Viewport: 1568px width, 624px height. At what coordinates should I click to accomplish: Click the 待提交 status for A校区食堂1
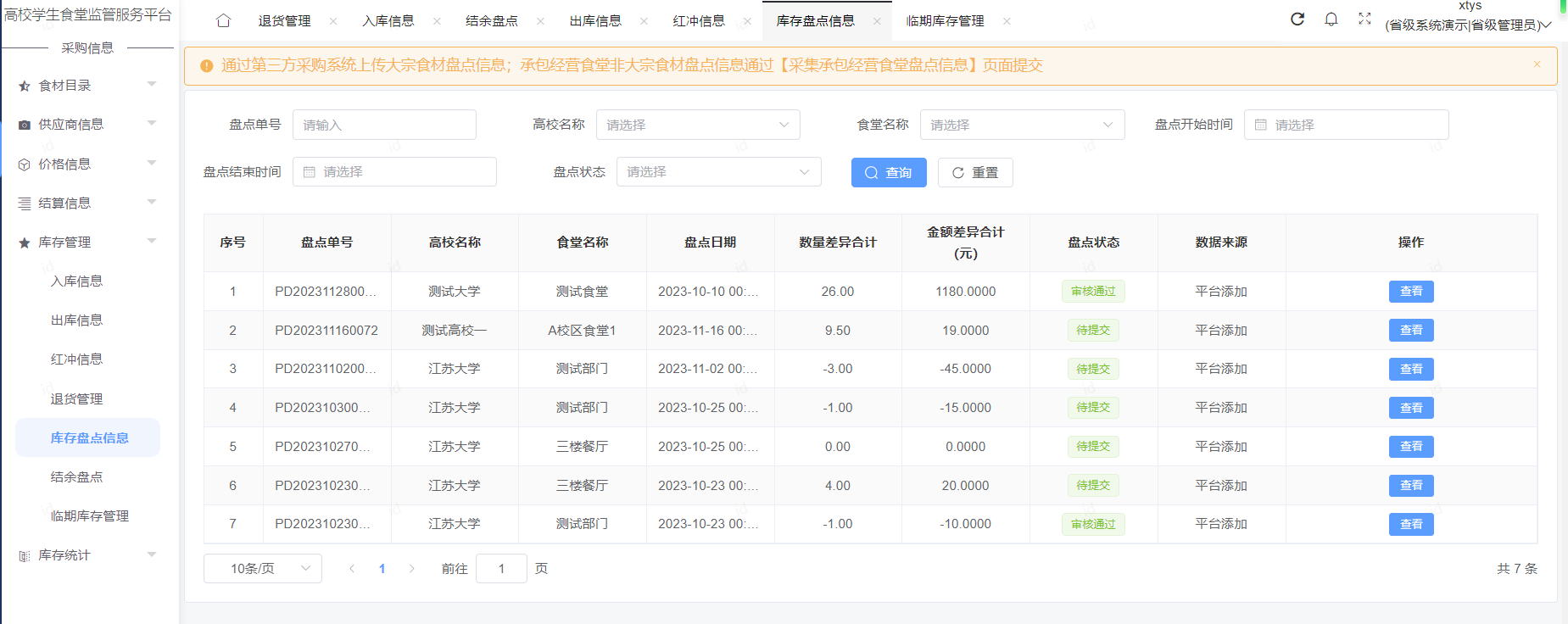(1093, 331)
